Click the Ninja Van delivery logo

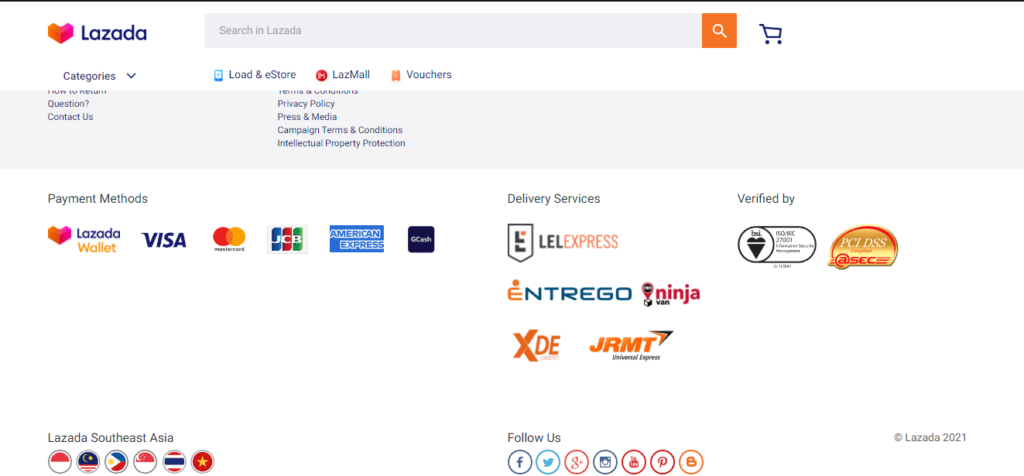tap(671, 294)
